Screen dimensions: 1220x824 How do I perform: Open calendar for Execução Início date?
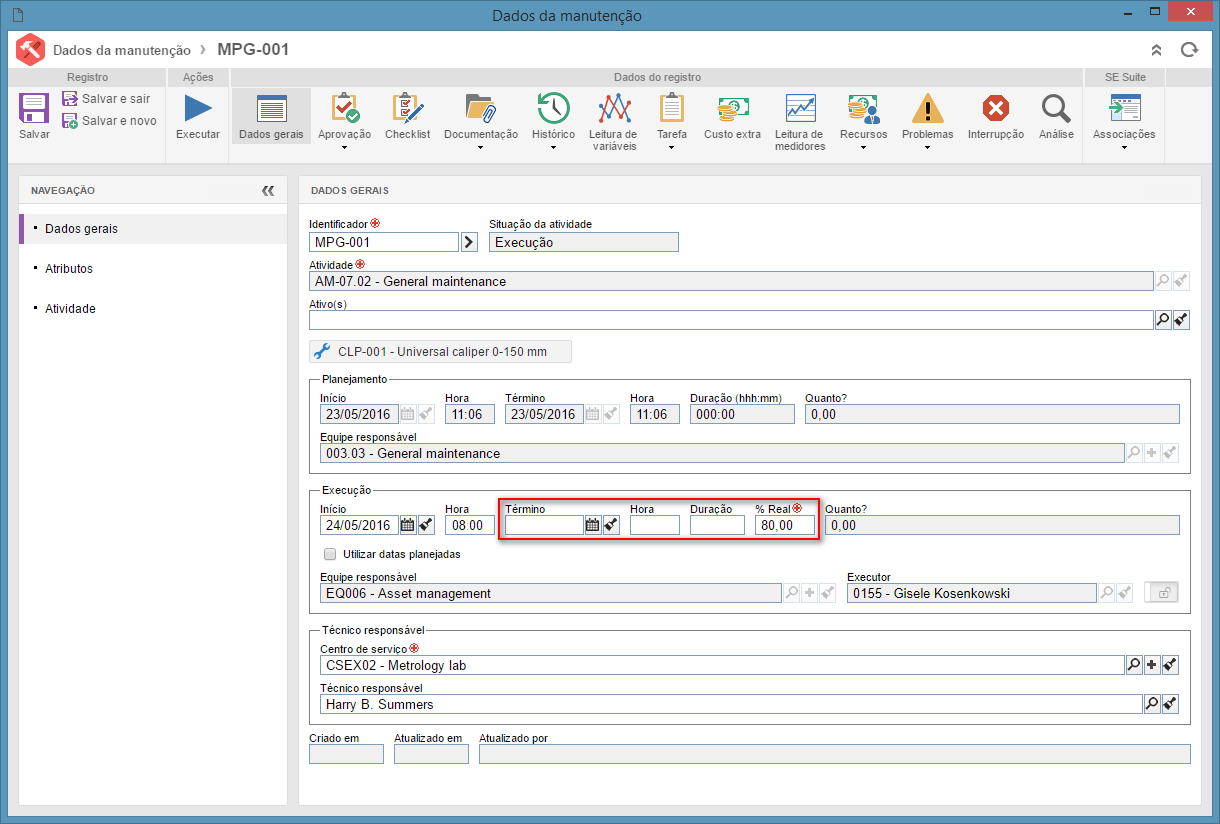click(x=408, y=525)
